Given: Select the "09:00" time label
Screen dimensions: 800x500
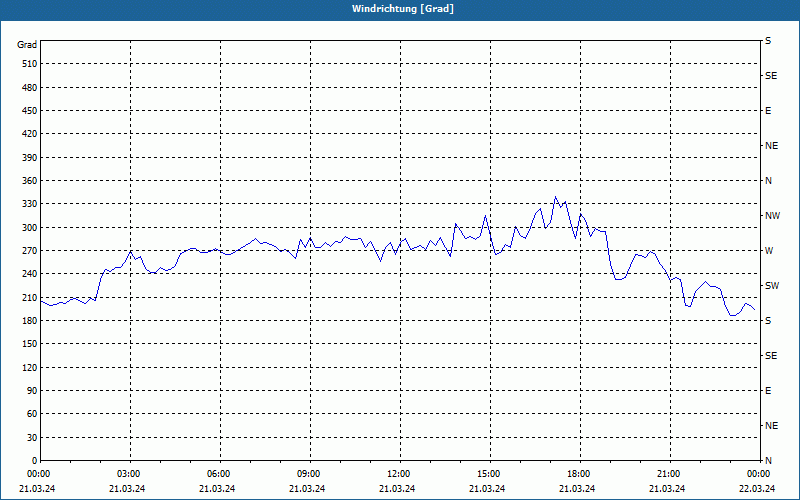Looking at the screenshot, I should (310, 474).
